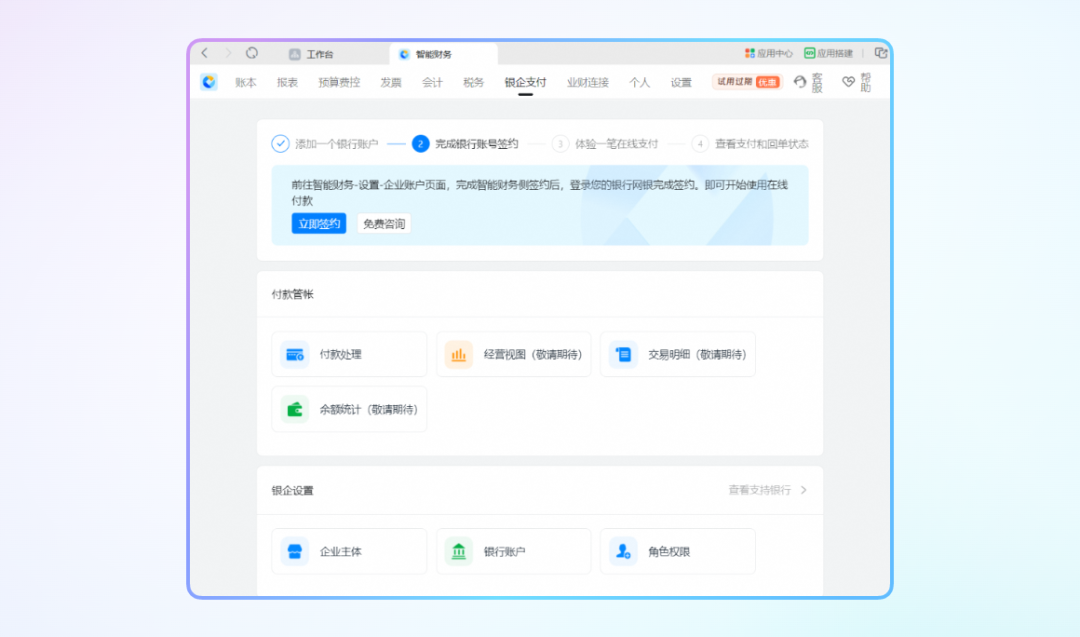Click the 交易明细 document icon
1080x637 pixels.
coord(623,354)
